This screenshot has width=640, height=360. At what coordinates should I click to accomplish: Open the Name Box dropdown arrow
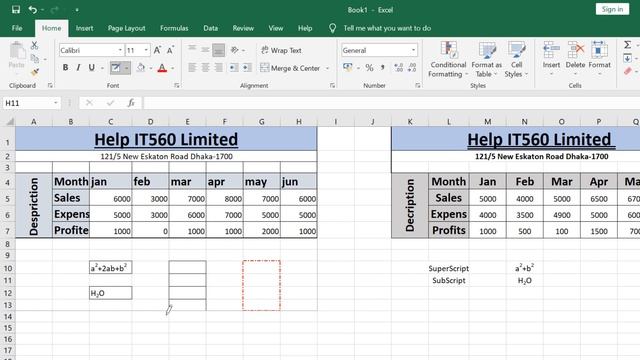(56, 103)
